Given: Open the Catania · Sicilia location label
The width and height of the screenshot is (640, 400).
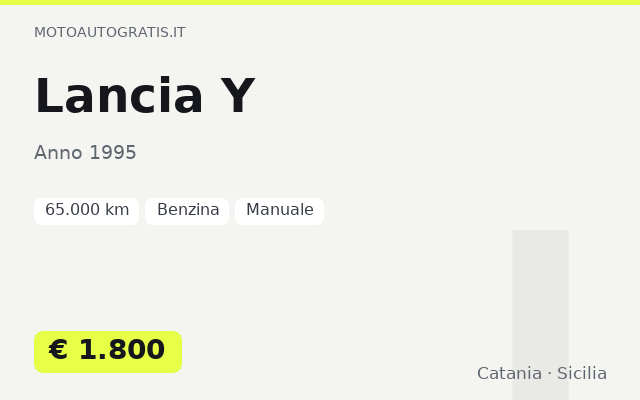Looking at the screenshot, I should [542, 373].
